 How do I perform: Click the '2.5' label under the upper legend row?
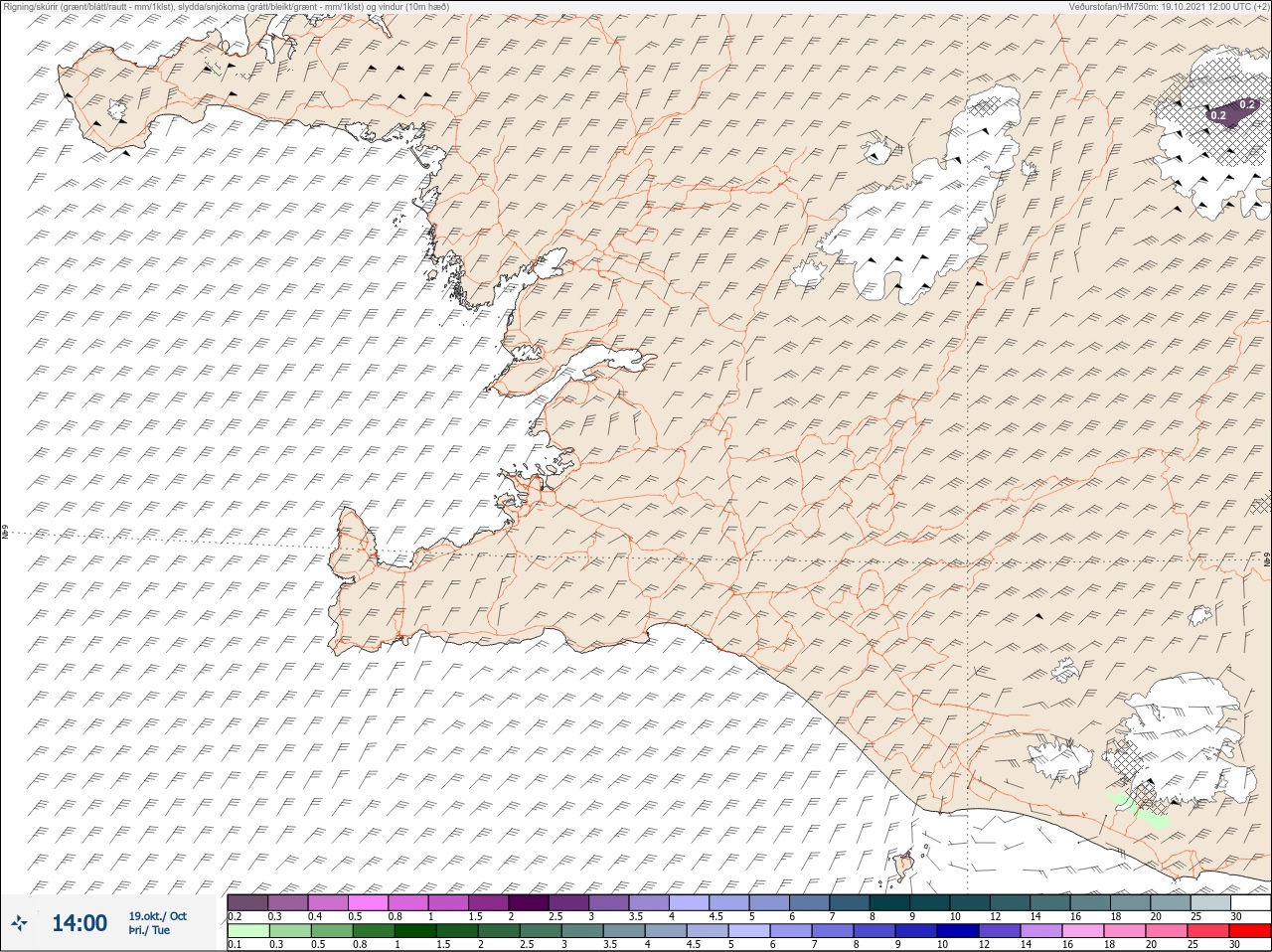point(556,916)
